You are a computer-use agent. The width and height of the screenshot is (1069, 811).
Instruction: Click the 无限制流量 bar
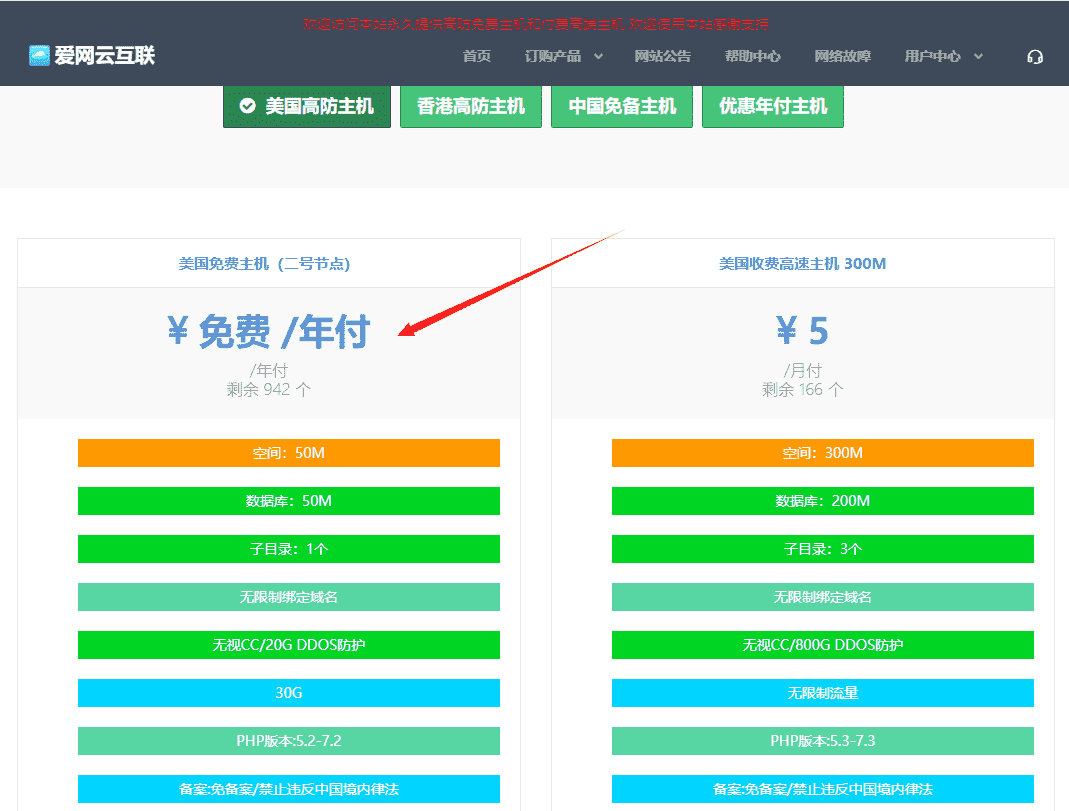(822, 693)
